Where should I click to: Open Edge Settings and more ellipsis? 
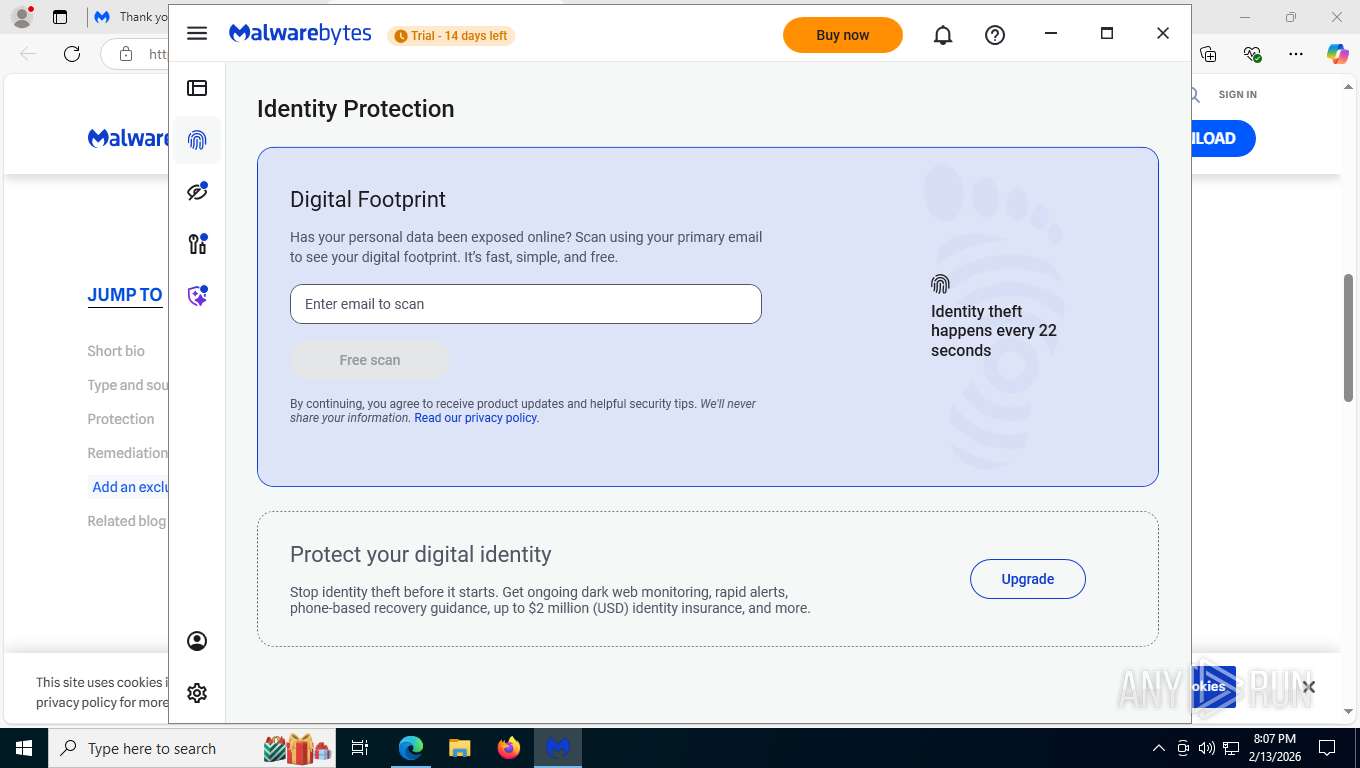point(1296,54)
